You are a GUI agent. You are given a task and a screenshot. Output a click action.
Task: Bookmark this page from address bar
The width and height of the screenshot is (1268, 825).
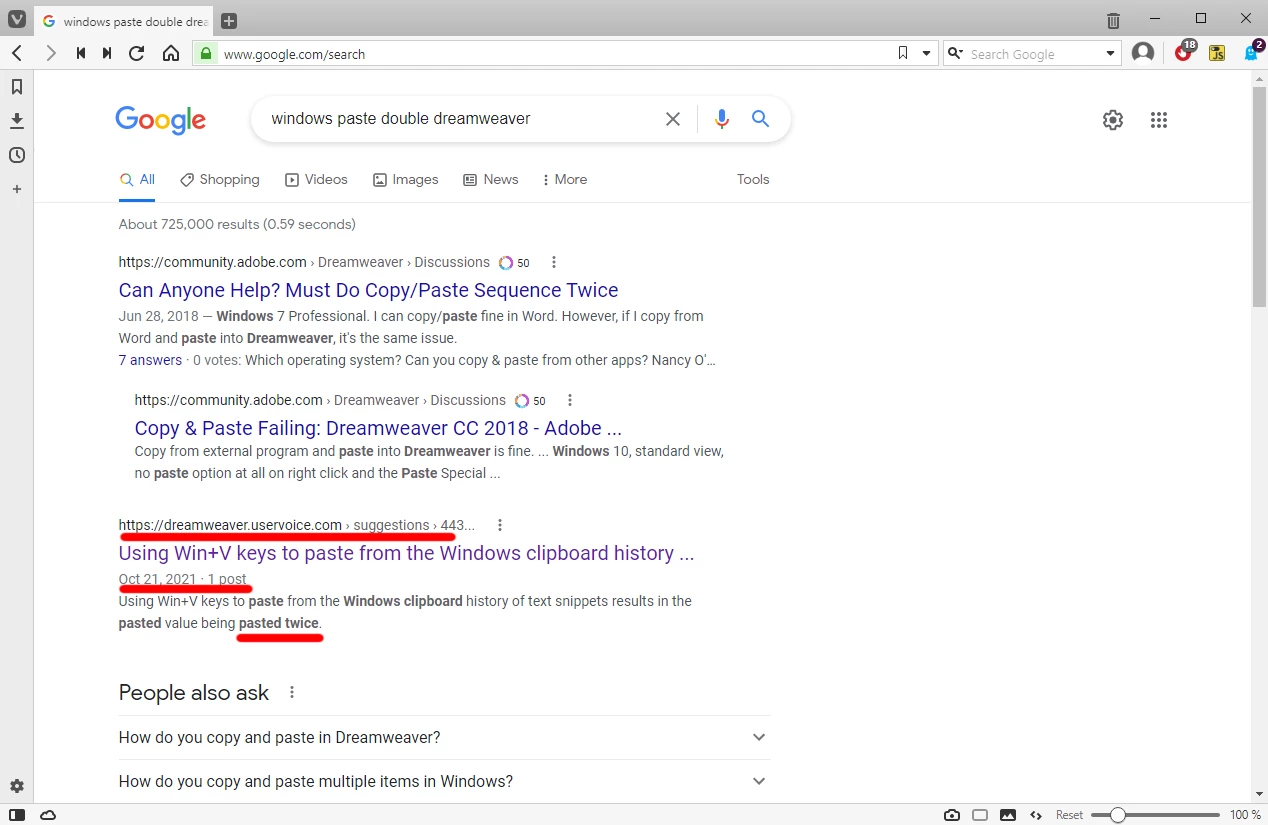tap(903, 53)
